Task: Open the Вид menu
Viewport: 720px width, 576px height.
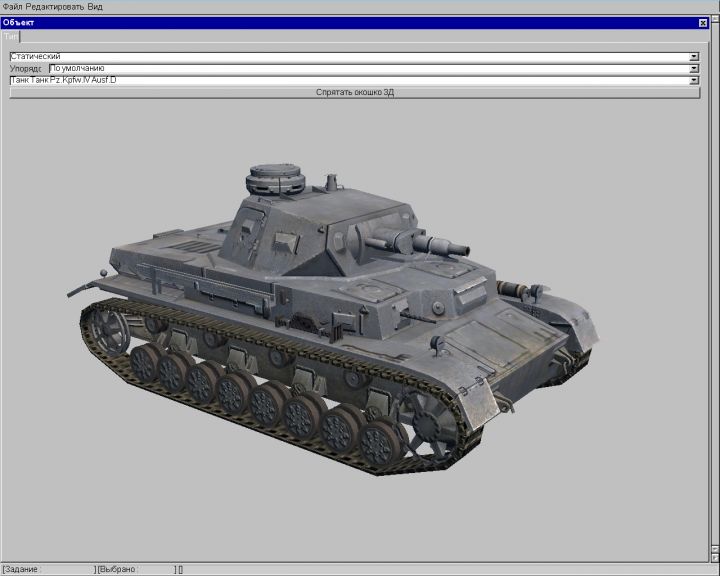Action: pyautogui.click(x=95, y=6)
